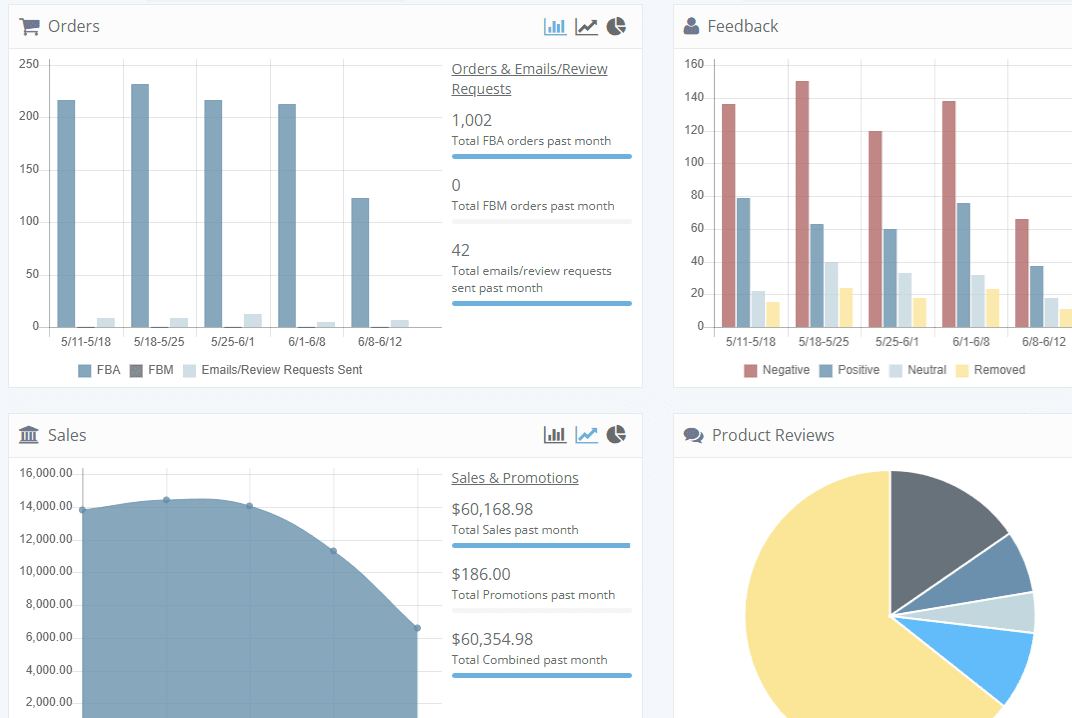
Task: Click the 5/25-6/1 label on Orders chart
Action: click(232, 341)
